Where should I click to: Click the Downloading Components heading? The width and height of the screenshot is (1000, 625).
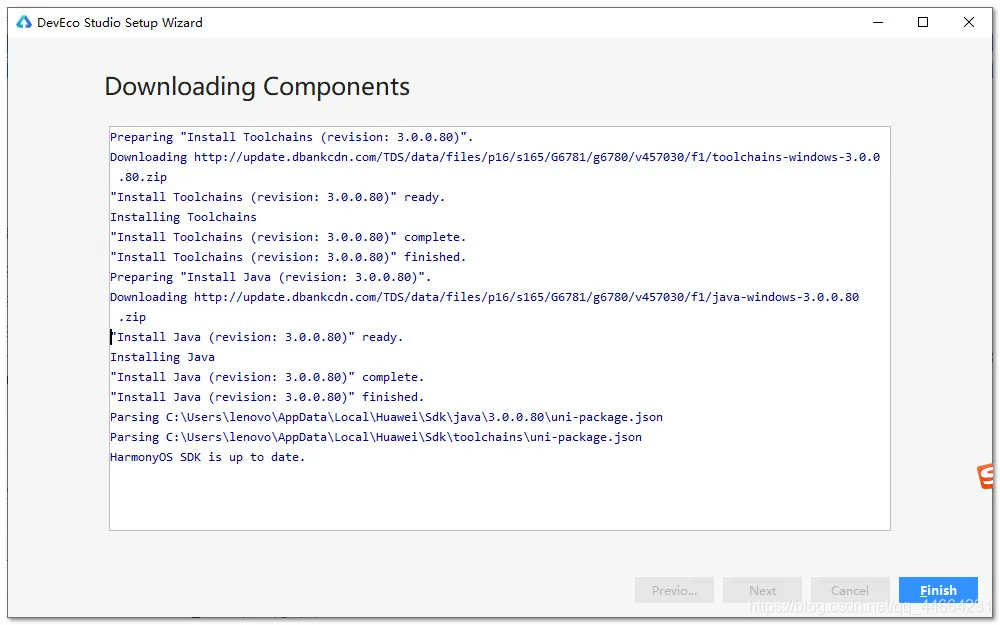coord(257,86)
